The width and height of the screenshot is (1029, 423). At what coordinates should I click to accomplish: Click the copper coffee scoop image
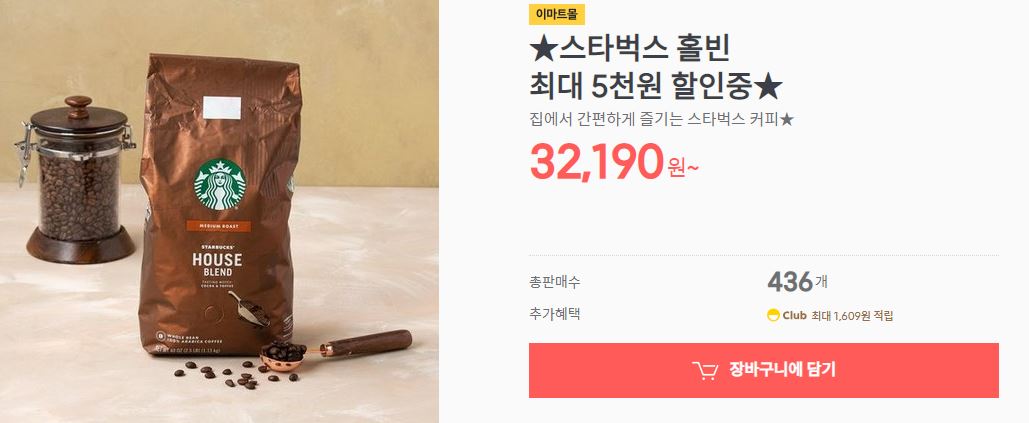[335, 350]
